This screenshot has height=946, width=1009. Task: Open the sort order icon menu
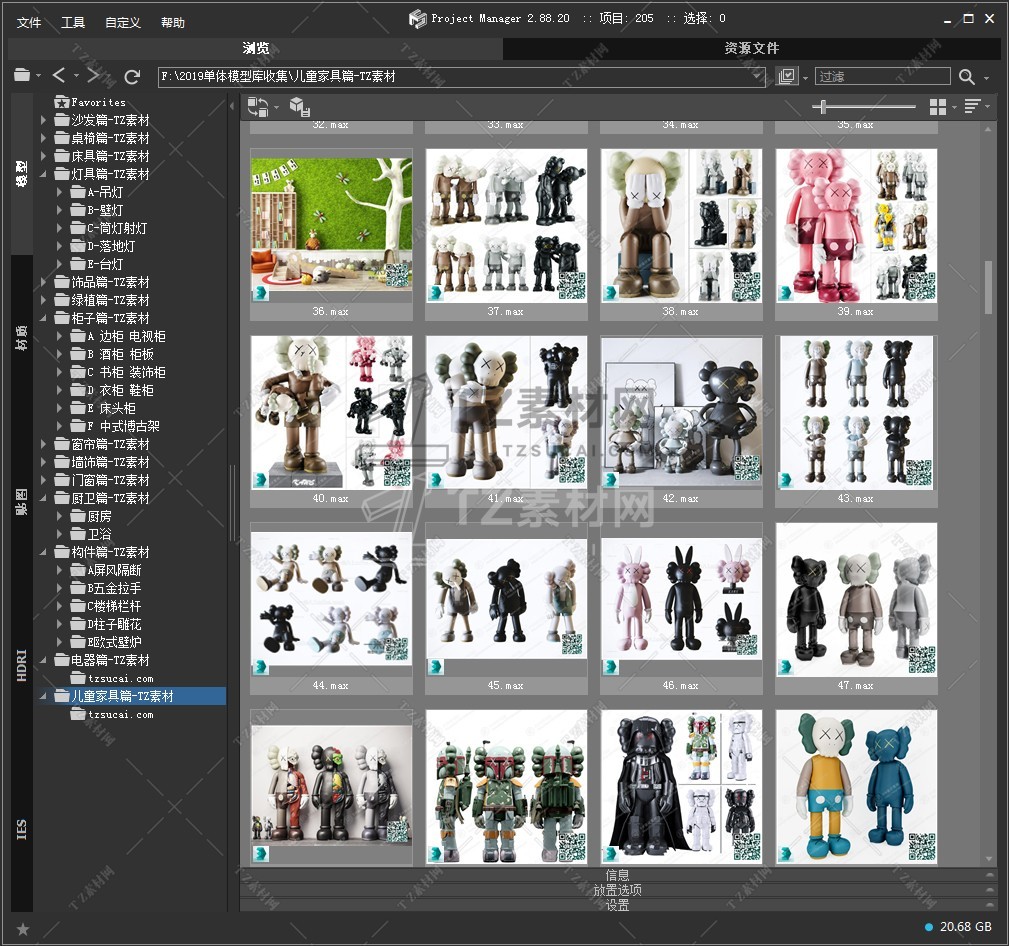972,106
